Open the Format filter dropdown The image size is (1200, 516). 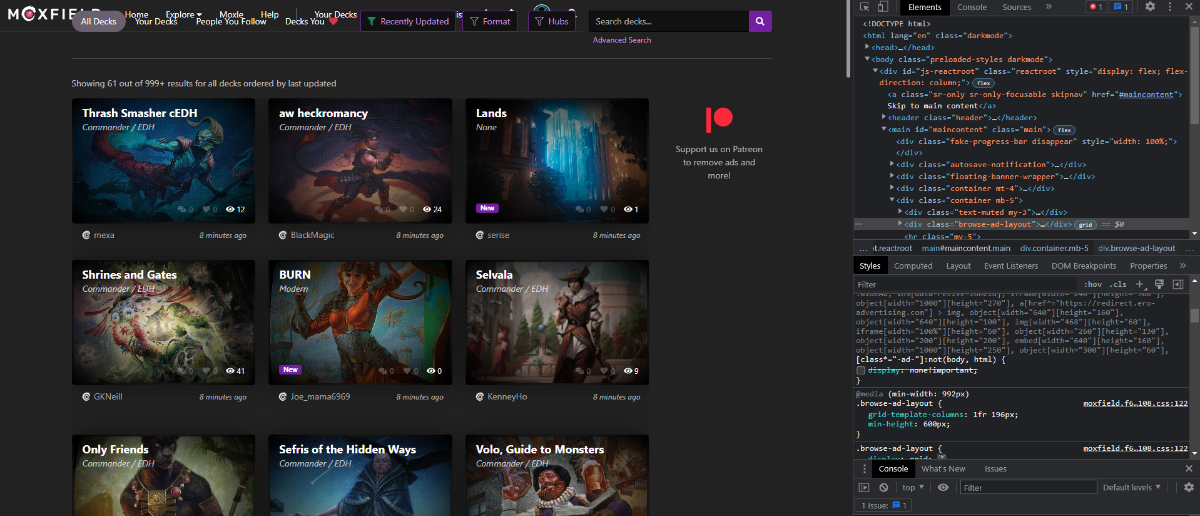490,21
